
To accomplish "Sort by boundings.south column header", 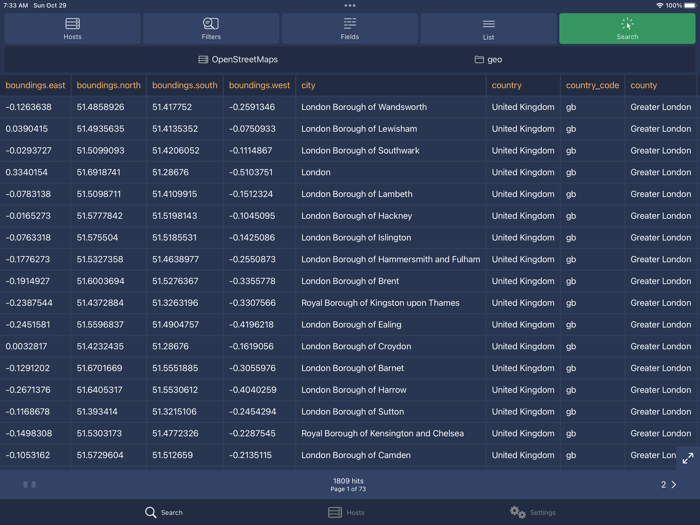I will (x=185, y=85).
